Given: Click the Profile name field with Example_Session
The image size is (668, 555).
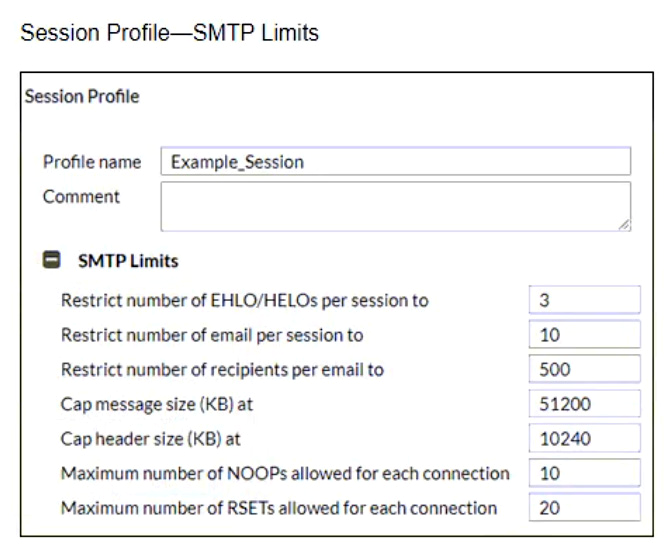Looking at the screenshot, I should [395, 162].
